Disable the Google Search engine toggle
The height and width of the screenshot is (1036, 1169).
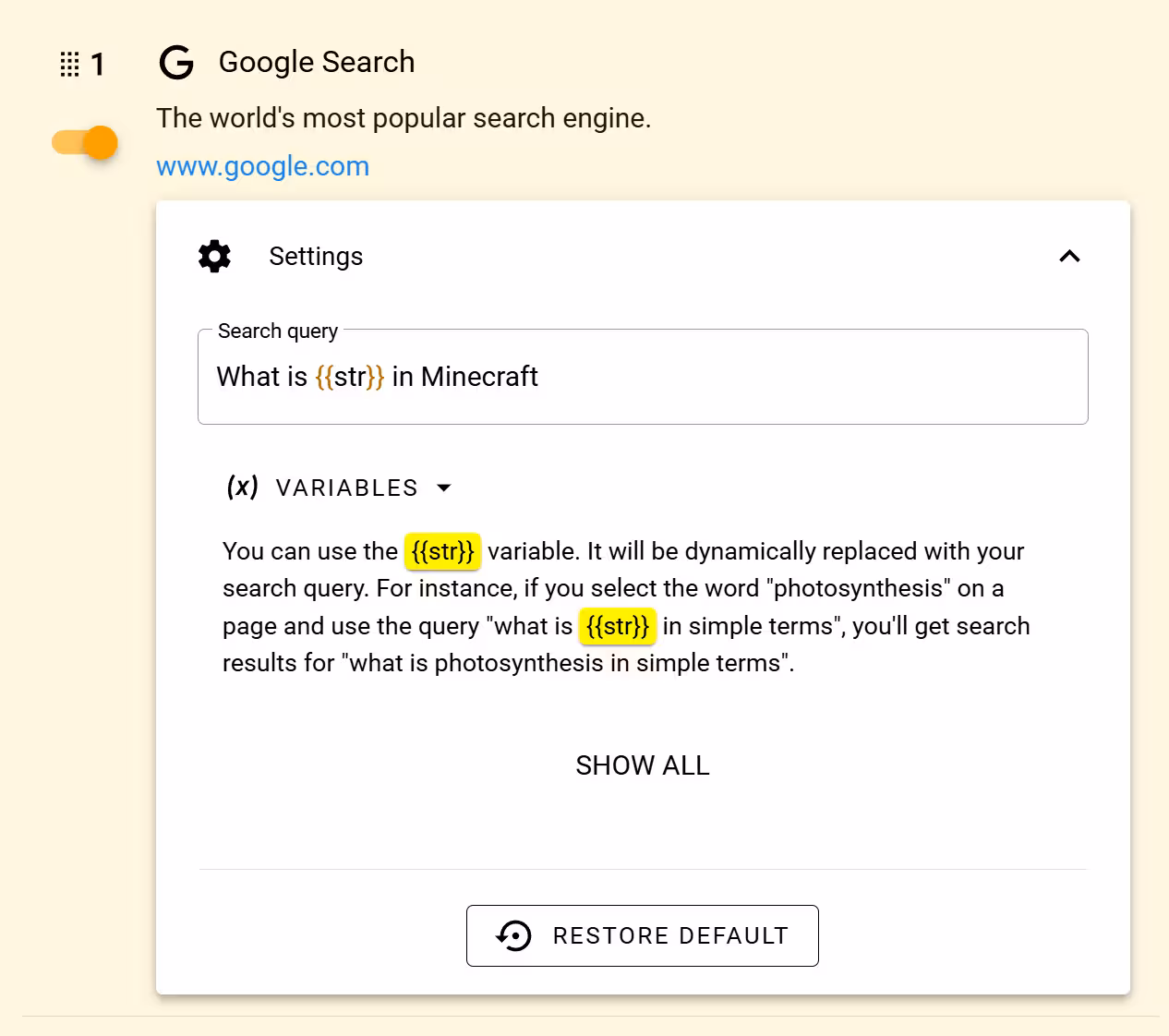(x=86, y=142)
